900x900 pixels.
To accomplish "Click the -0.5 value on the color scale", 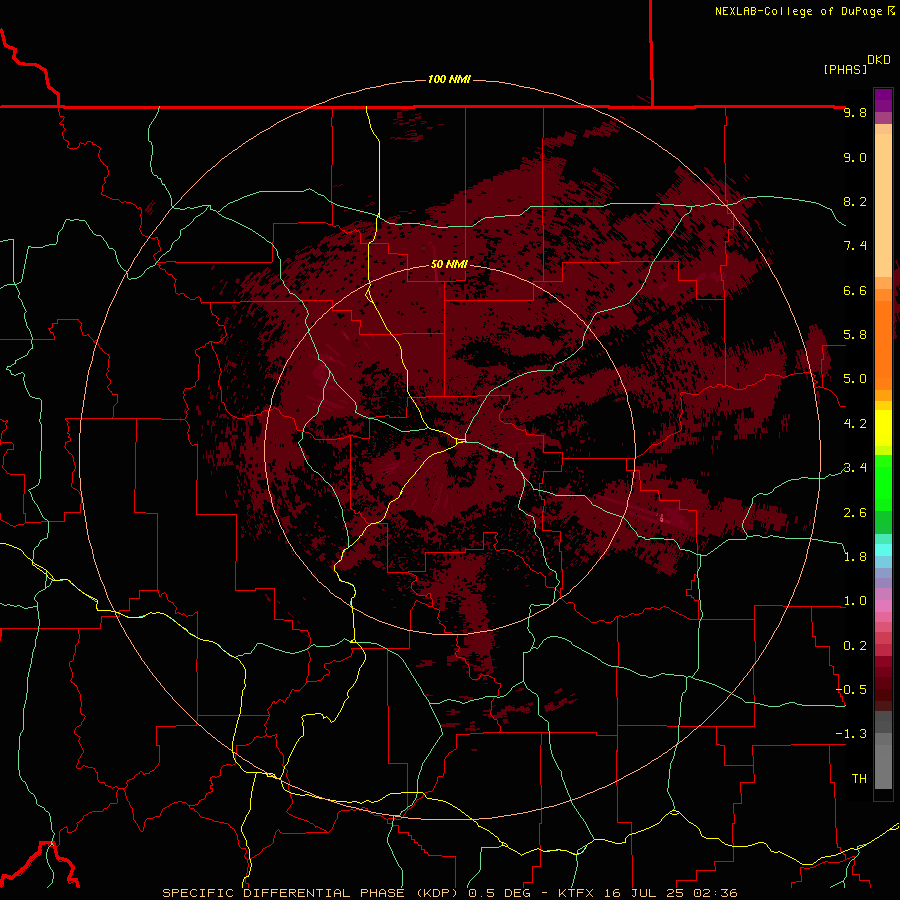I will tap(851, 689).
